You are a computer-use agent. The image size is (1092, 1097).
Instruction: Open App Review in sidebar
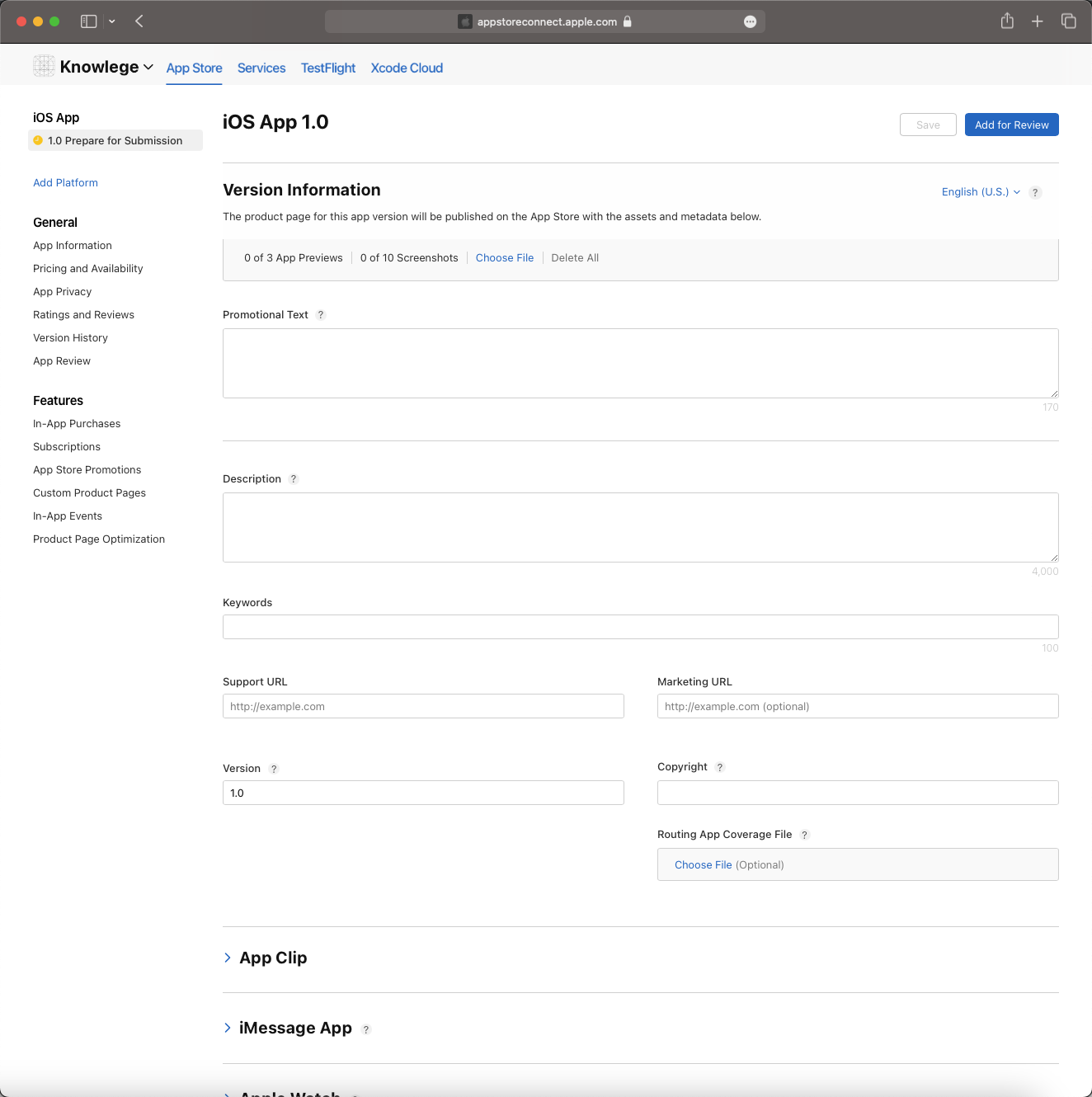tap(62, 361)
